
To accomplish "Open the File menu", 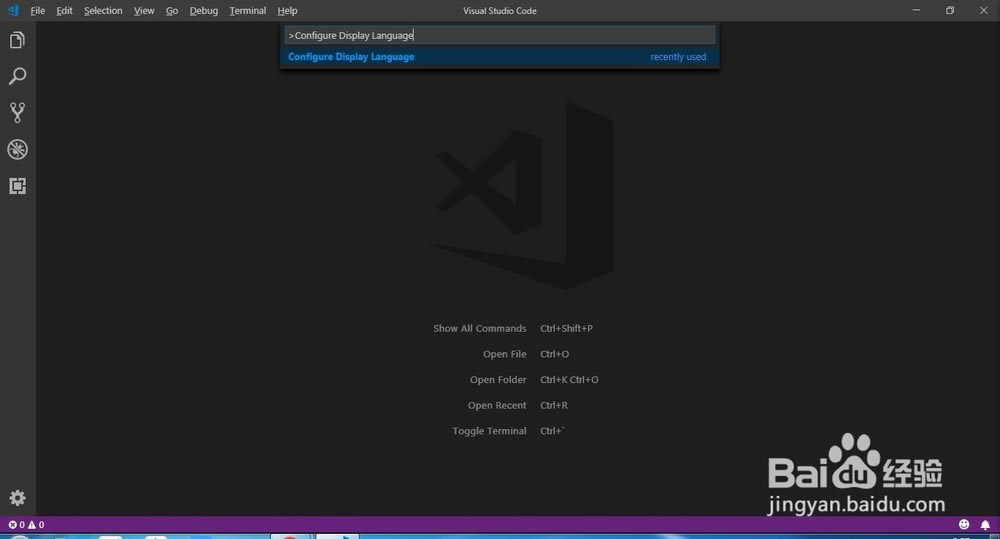I will (38, 11).
